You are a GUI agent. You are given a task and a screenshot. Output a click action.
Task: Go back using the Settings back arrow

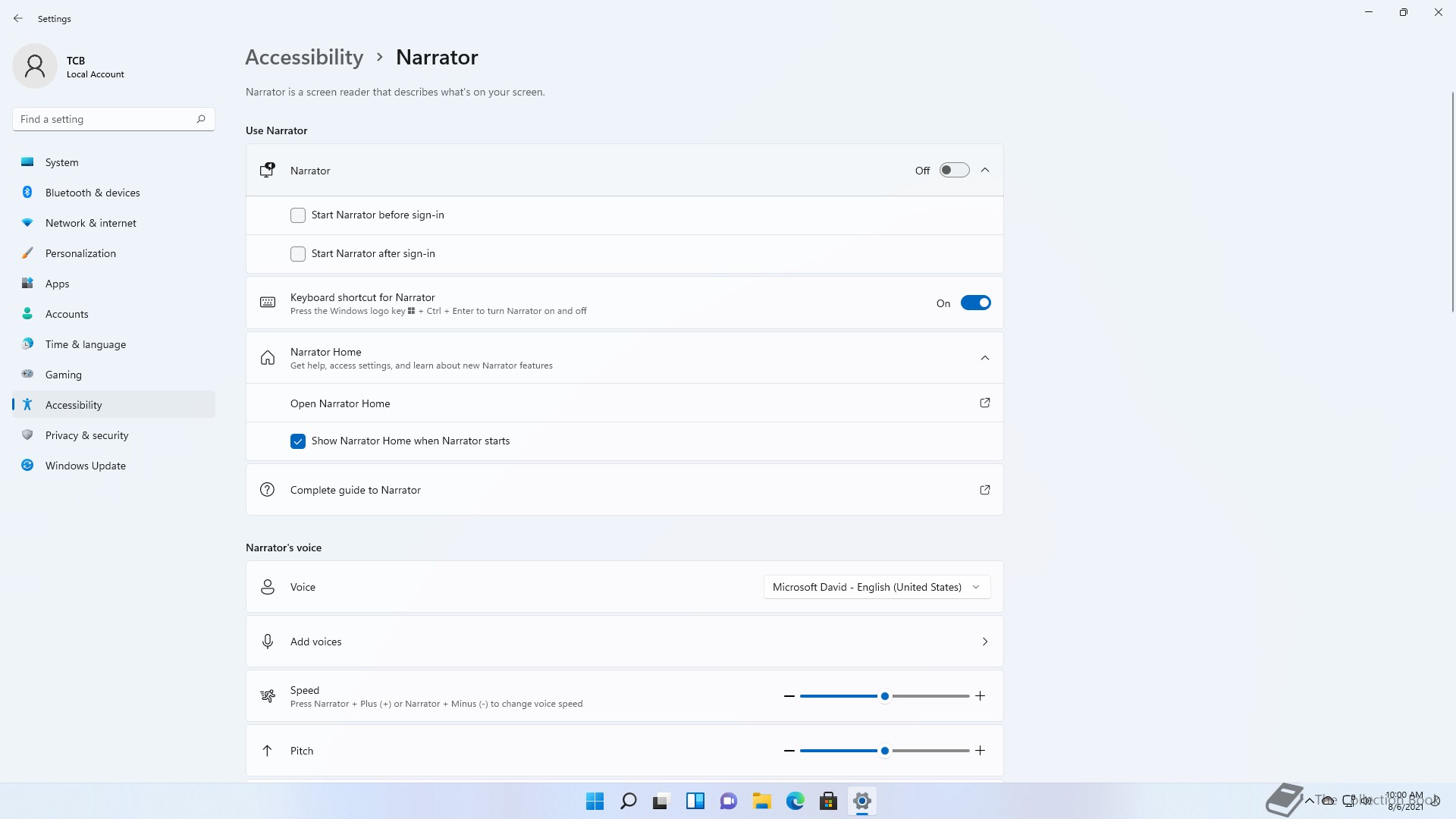18,18
